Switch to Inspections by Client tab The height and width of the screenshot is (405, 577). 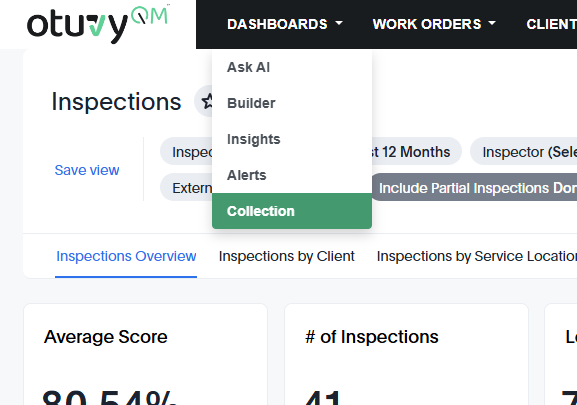(287, 256)
